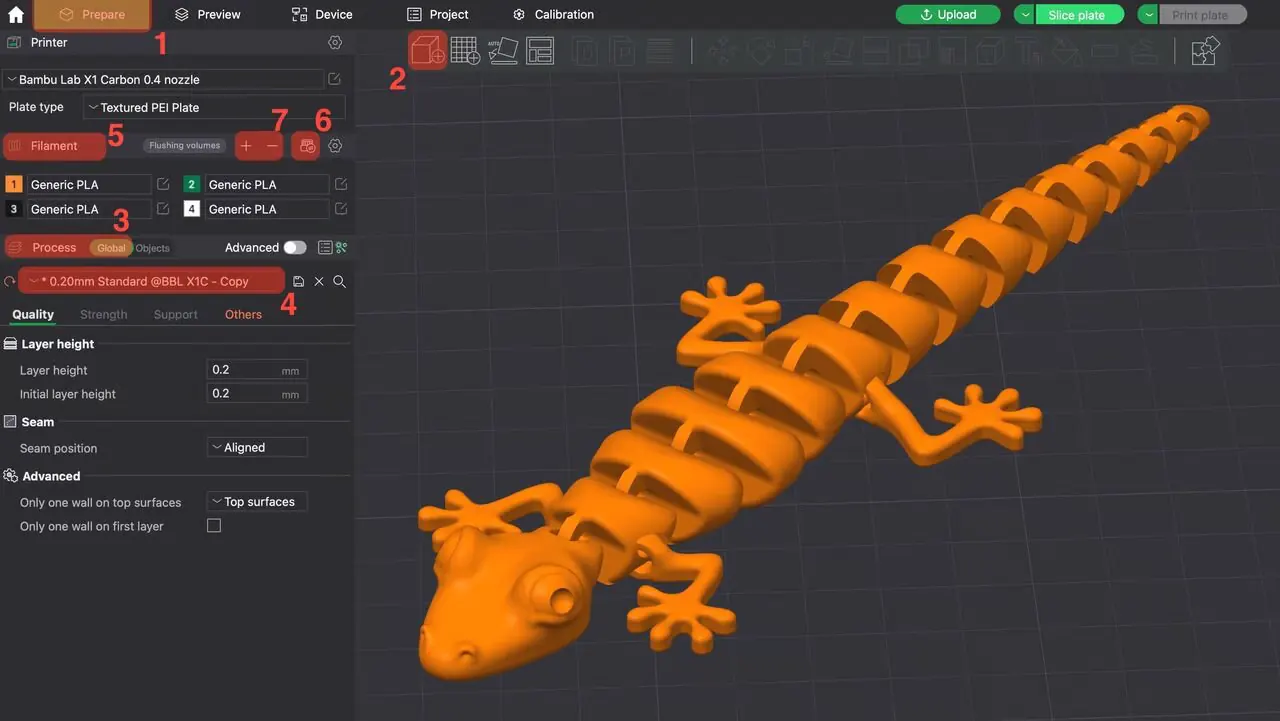1280x721 pixels.
Task: Click the black filament 3 color swatch
Action: point(13,209)
